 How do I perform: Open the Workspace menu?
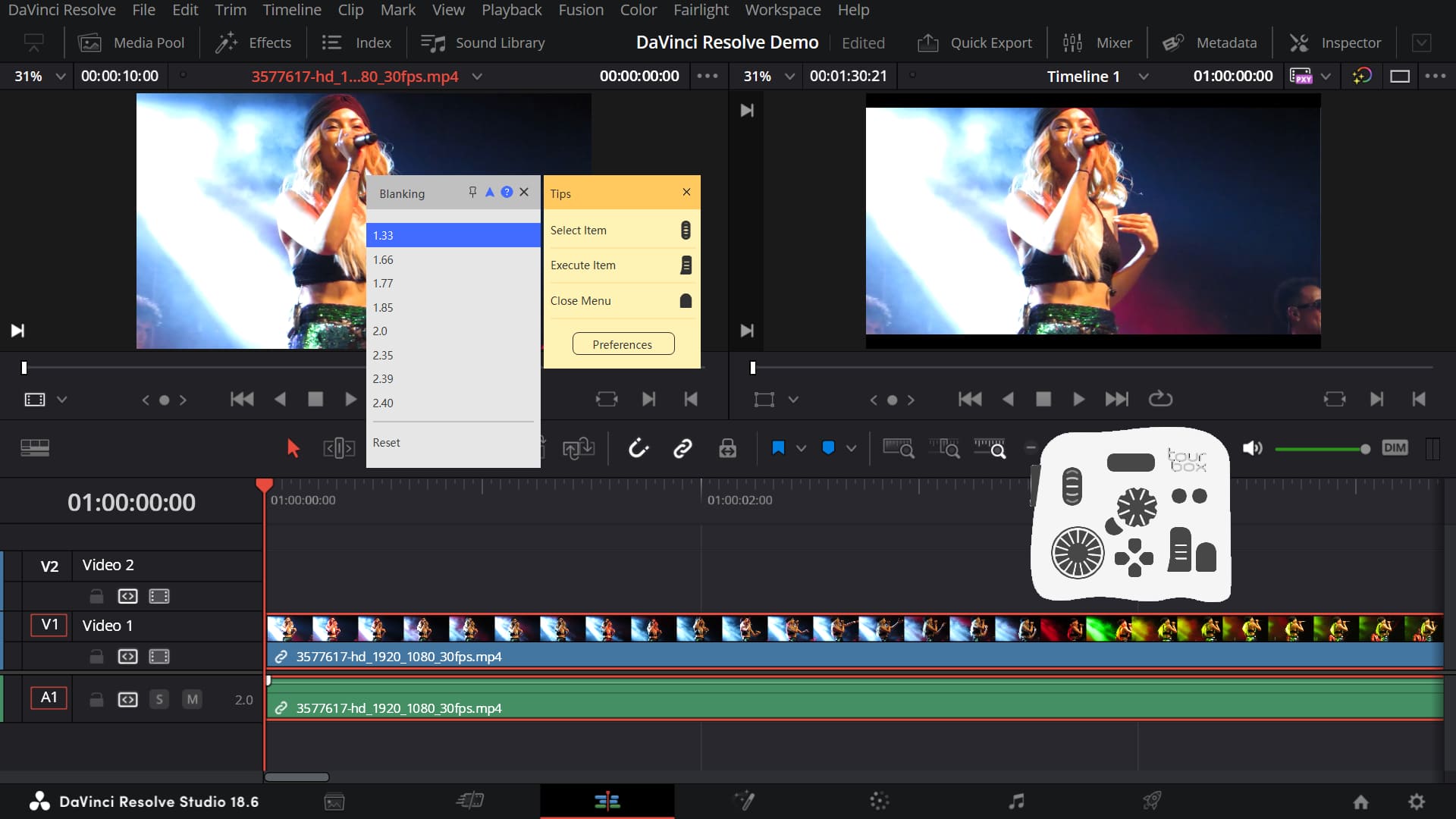[x=783, y=10]
